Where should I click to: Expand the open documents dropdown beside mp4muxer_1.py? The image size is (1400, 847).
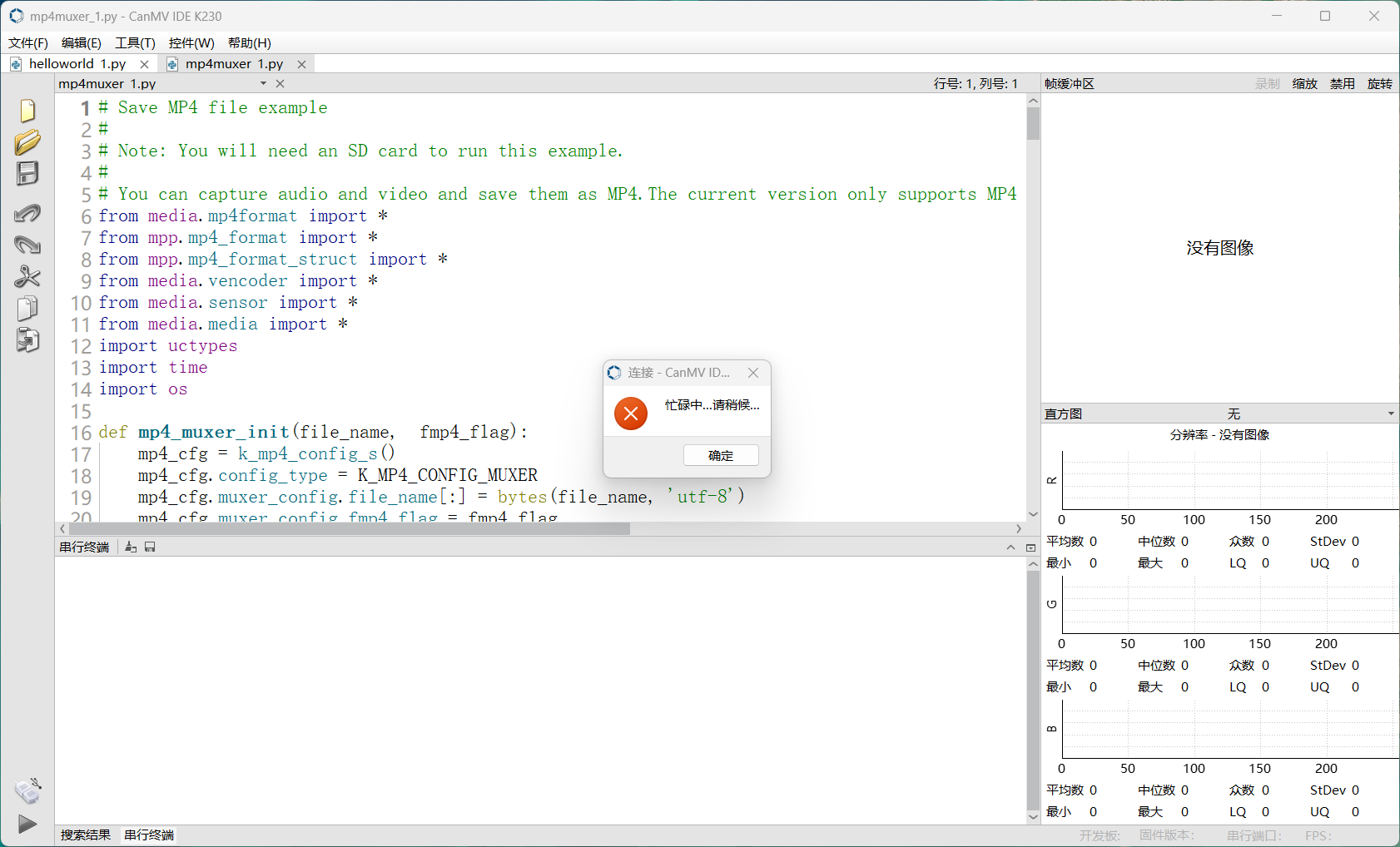(x=263, y=84)
